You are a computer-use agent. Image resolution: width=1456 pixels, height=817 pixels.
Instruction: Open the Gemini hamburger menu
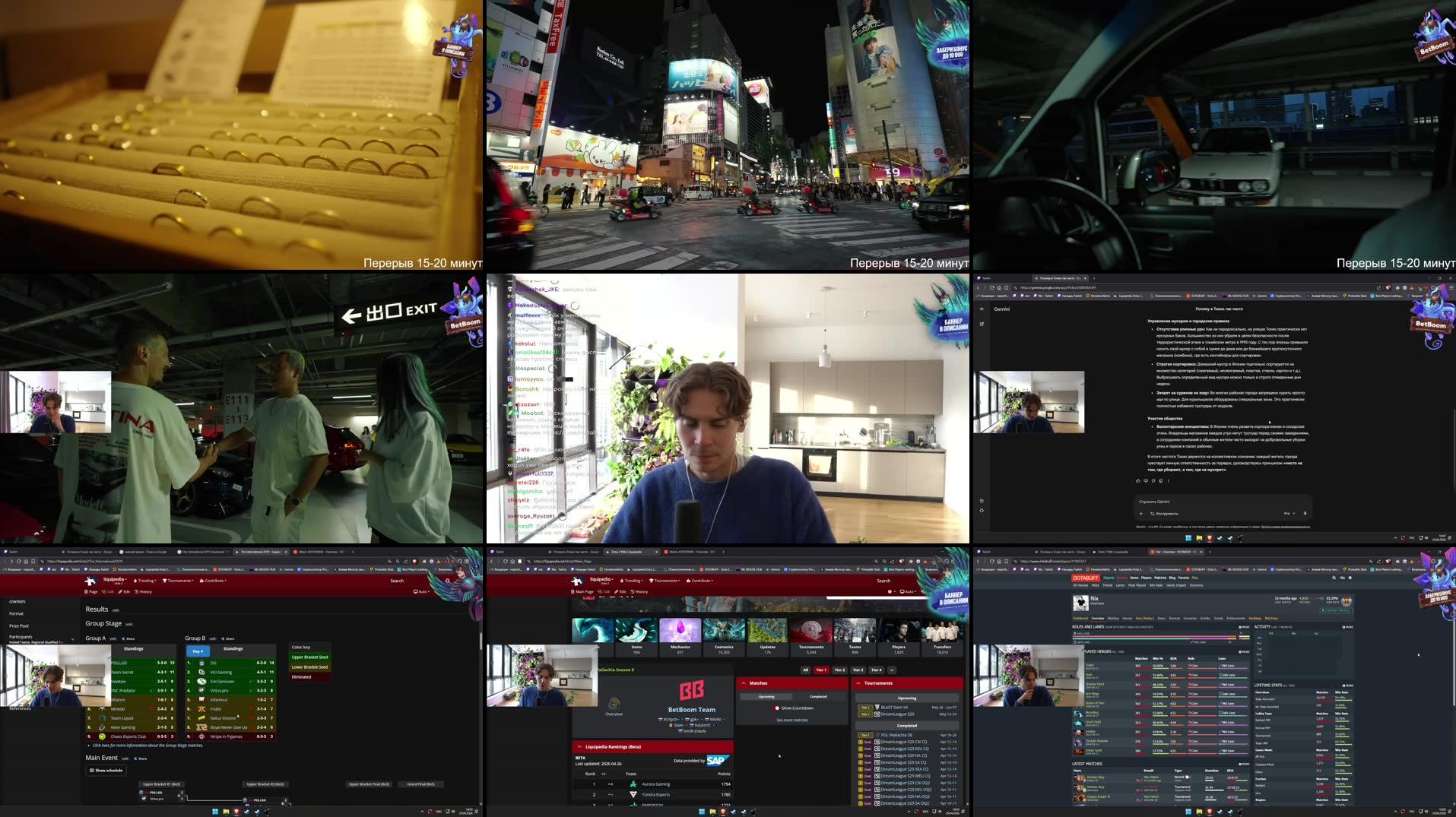pos(982,309)
